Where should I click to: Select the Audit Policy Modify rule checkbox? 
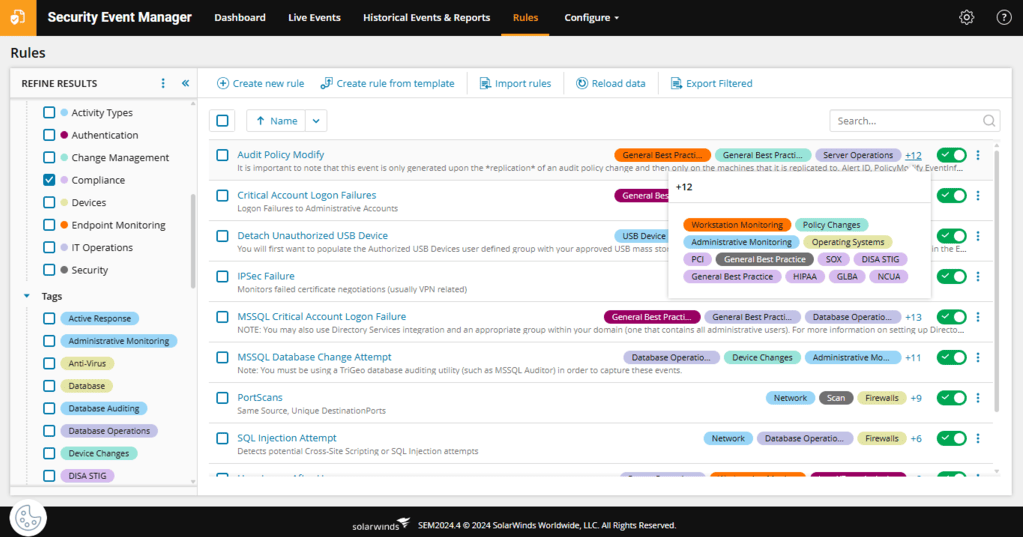tap(222, 155)
